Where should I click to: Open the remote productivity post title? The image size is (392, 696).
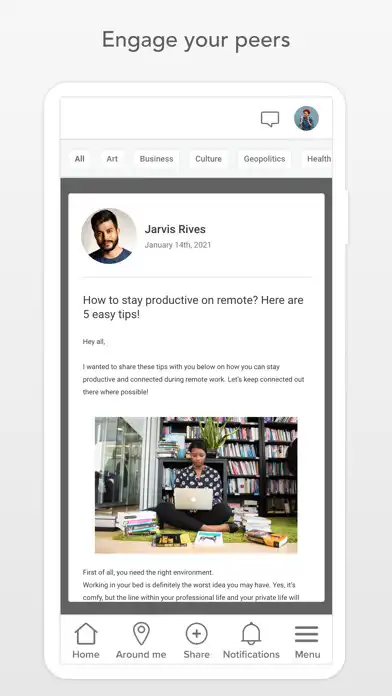pyautogui.click(x=193, y=307)
